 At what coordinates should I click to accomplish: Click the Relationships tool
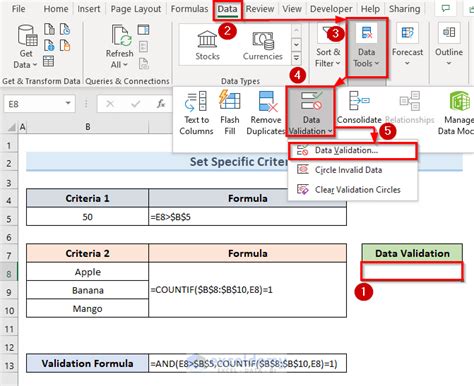410,108
